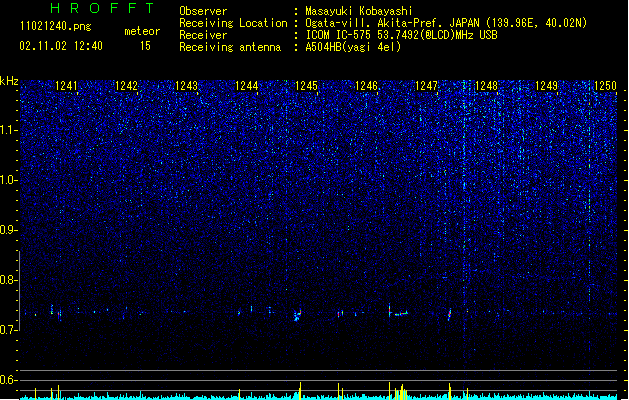
Task: Click the Receiving Location text line
Action: [383, 23]
